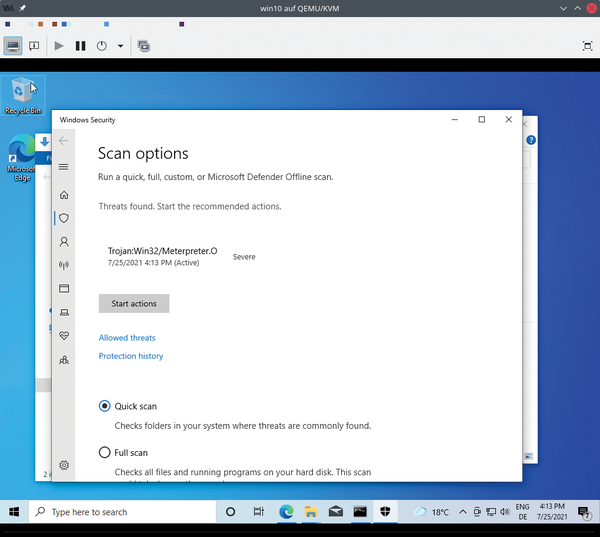Click the help icon in background window
Image resolution: width=600 pixels, height=537 pixels.
point(531,140)
